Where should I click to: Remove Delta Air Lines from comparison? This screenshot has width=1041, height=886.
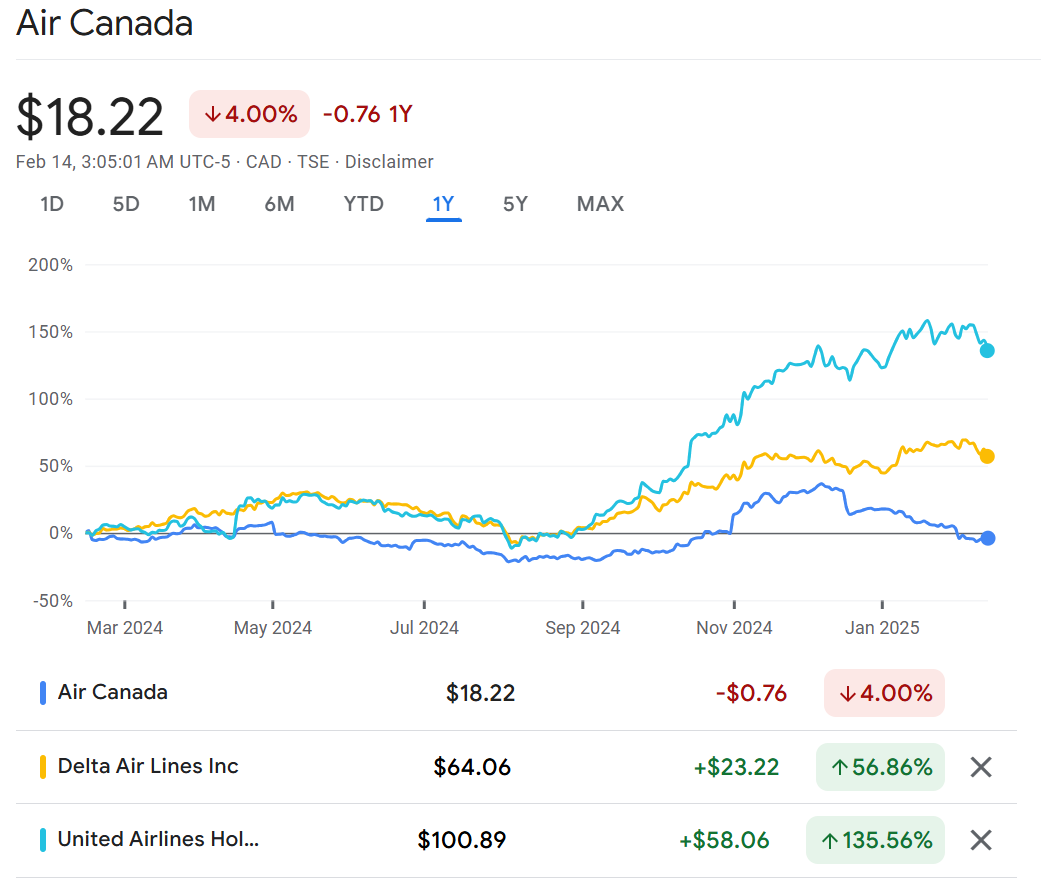tap(981, 767)
